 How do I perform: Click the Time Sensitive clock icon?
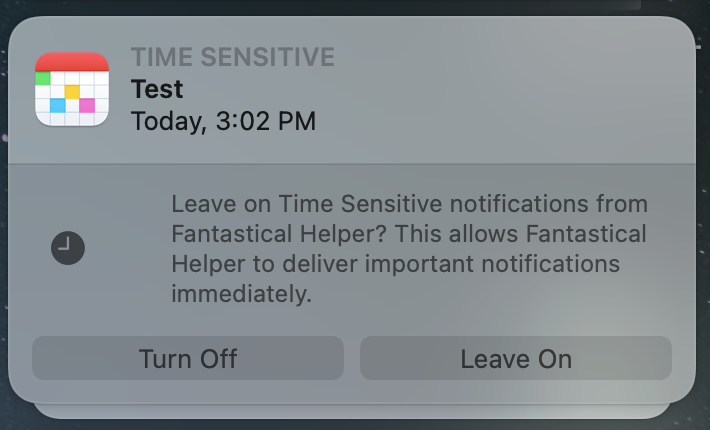68,247
